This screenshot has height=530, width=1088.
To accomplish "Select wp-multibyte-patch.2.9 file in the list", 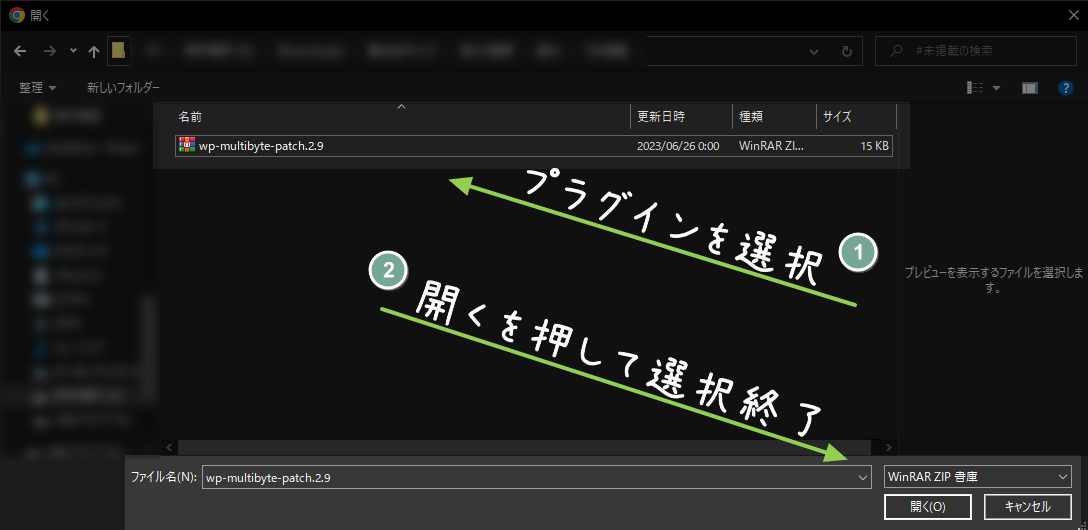I will click(534, 146).
